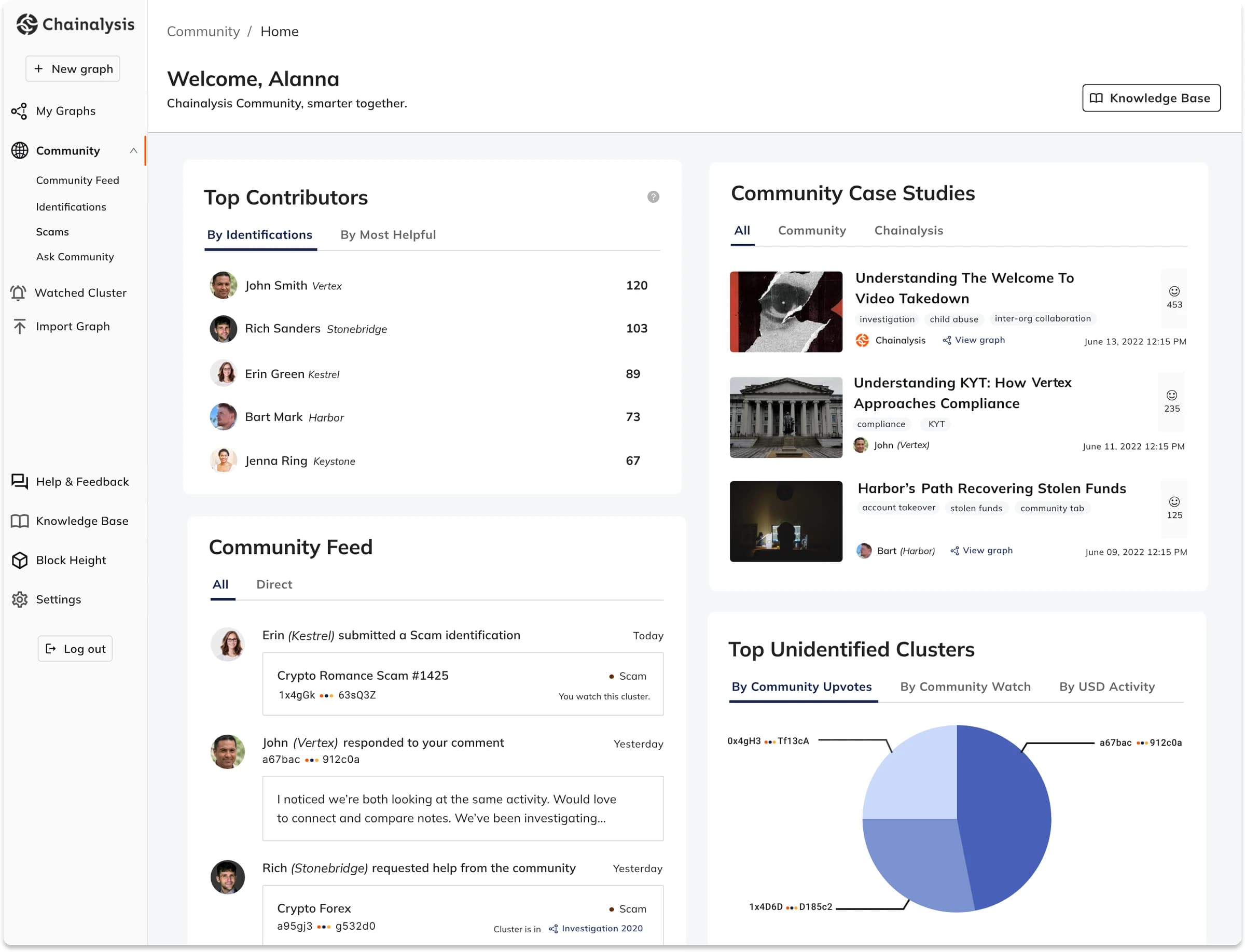The height and width of the screenshot is (952, 1245).
Task: Open Chainalysis tab in Case Studies
Action: tap(908, 231)
